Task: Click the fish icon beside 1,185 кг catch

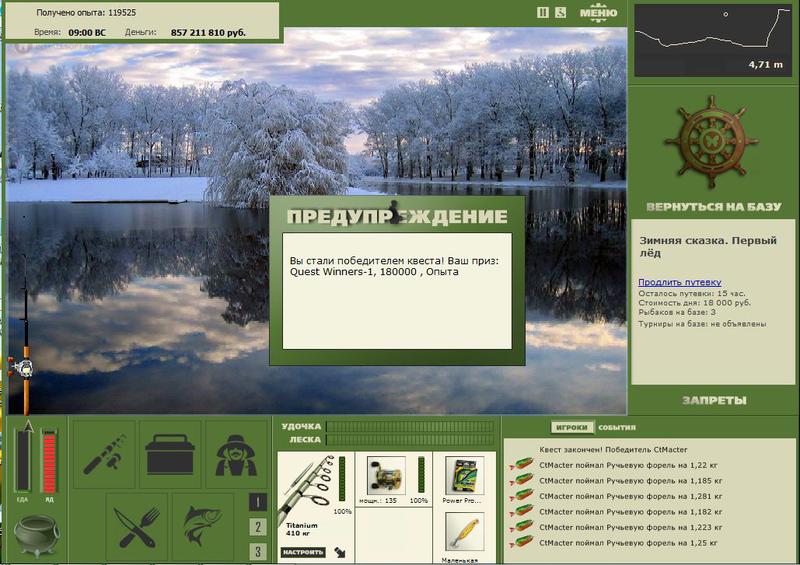Action: click(x=521, y=480)
